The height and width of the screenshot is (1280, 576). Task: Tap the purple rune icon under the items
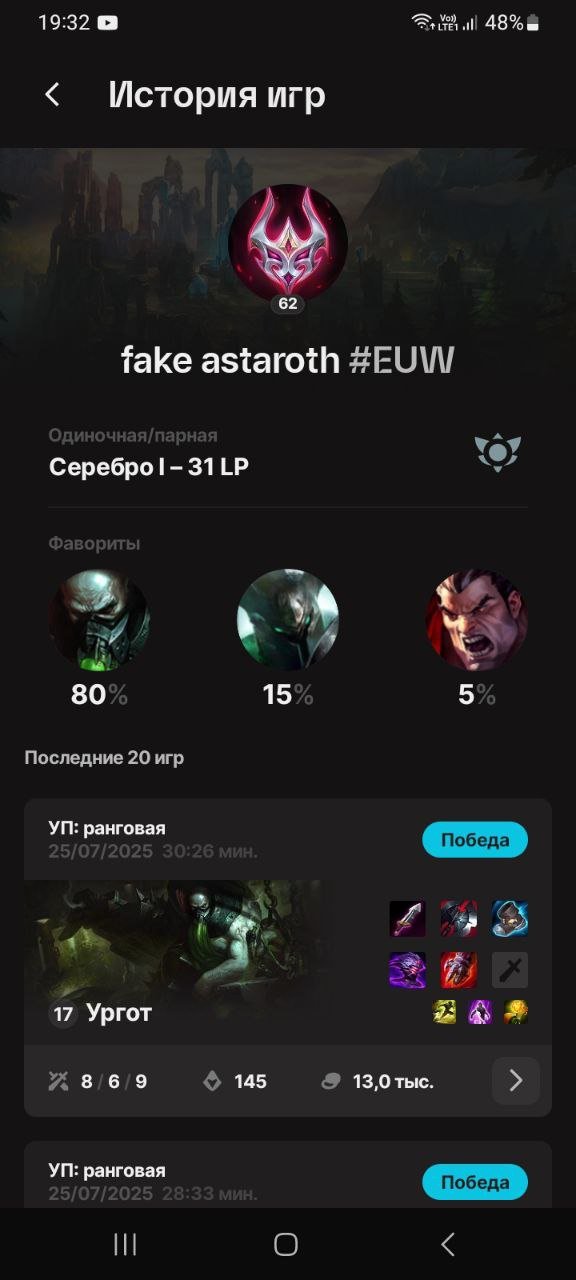pyautogui.click(x=480, y=1012)
